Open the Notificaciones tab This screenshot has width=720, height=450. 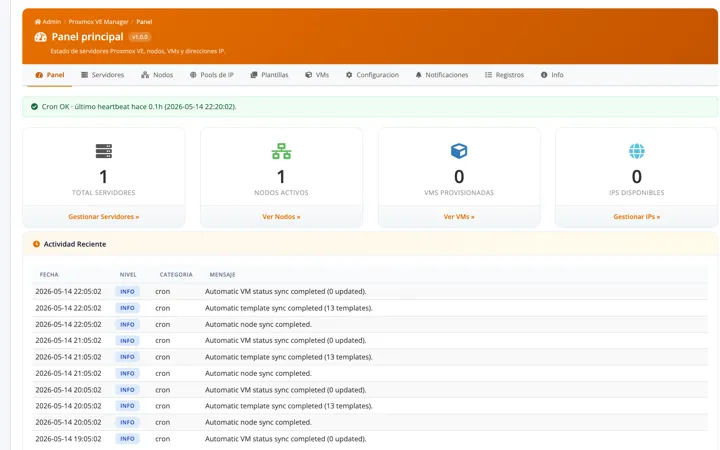(x=442, y=75)
